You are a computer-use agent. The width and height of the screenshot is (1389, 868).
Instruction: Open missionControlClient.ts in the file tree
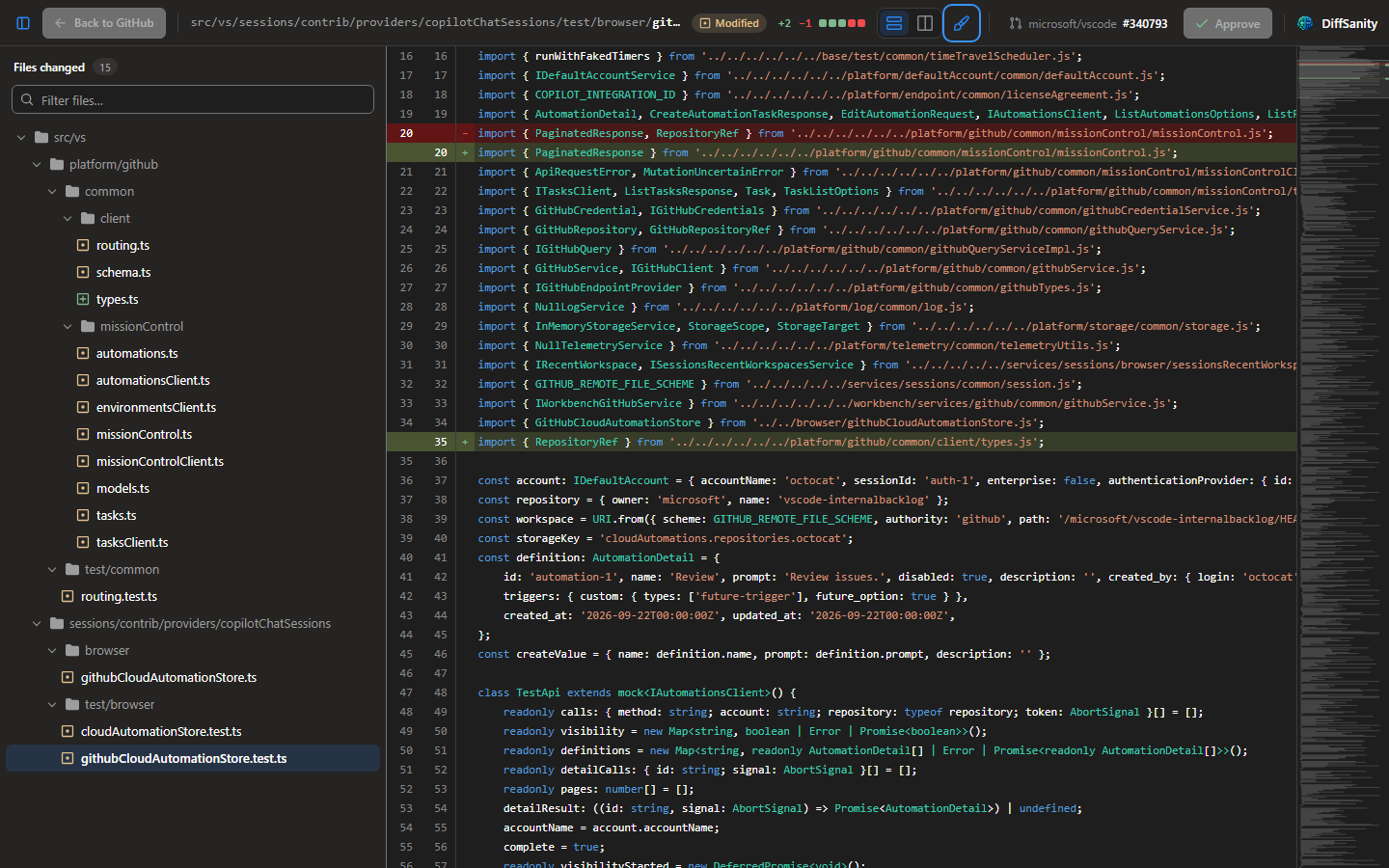pos(193,461)
